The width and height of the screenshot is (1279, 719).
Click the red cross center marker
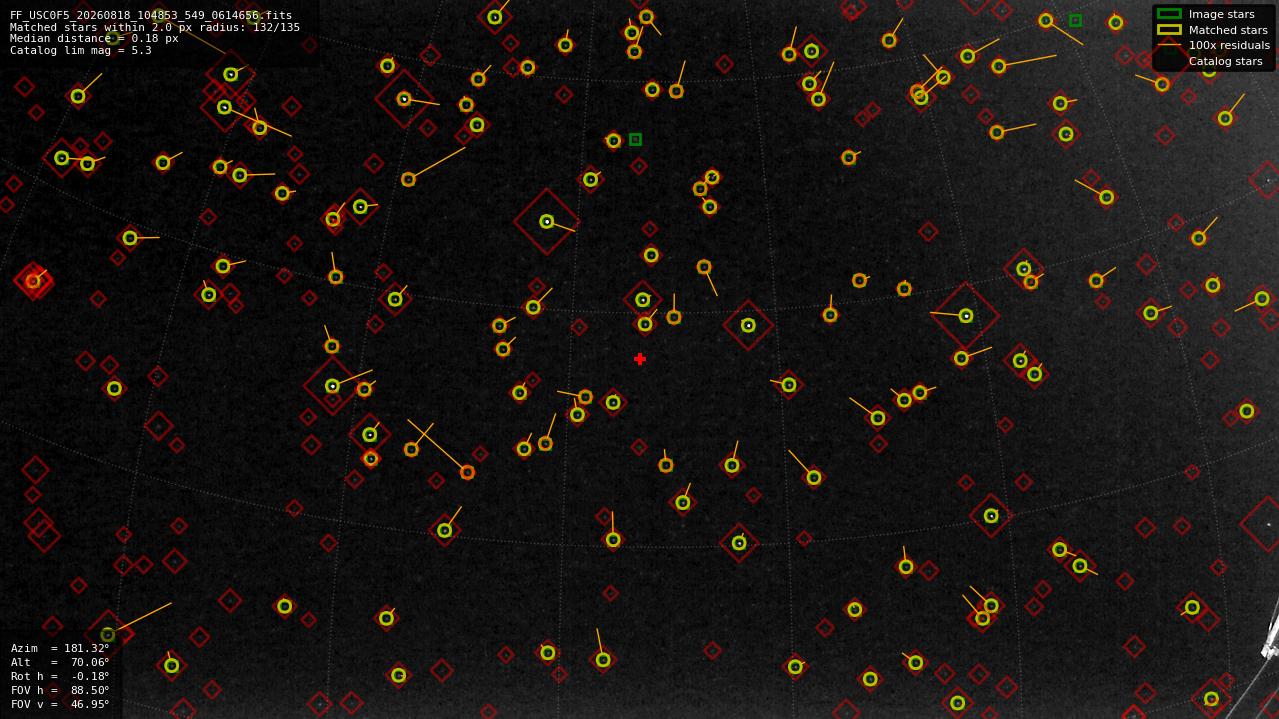640,359
